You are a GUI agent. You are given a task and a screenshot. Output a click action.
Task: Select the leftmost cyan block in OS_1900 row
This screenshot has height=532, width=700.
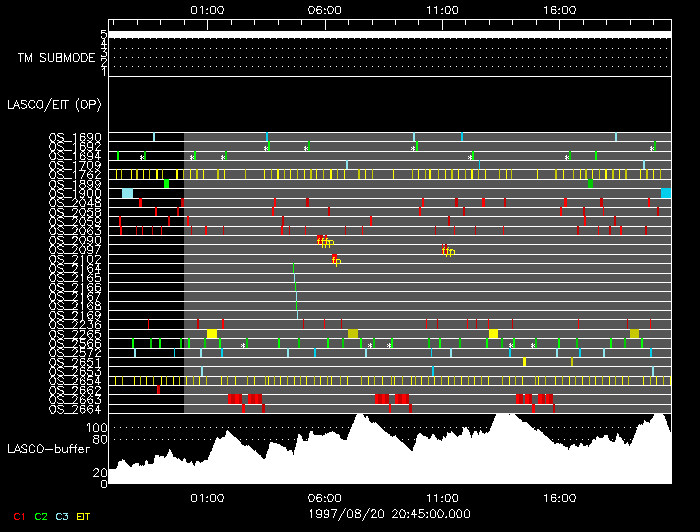coord(127,193)
